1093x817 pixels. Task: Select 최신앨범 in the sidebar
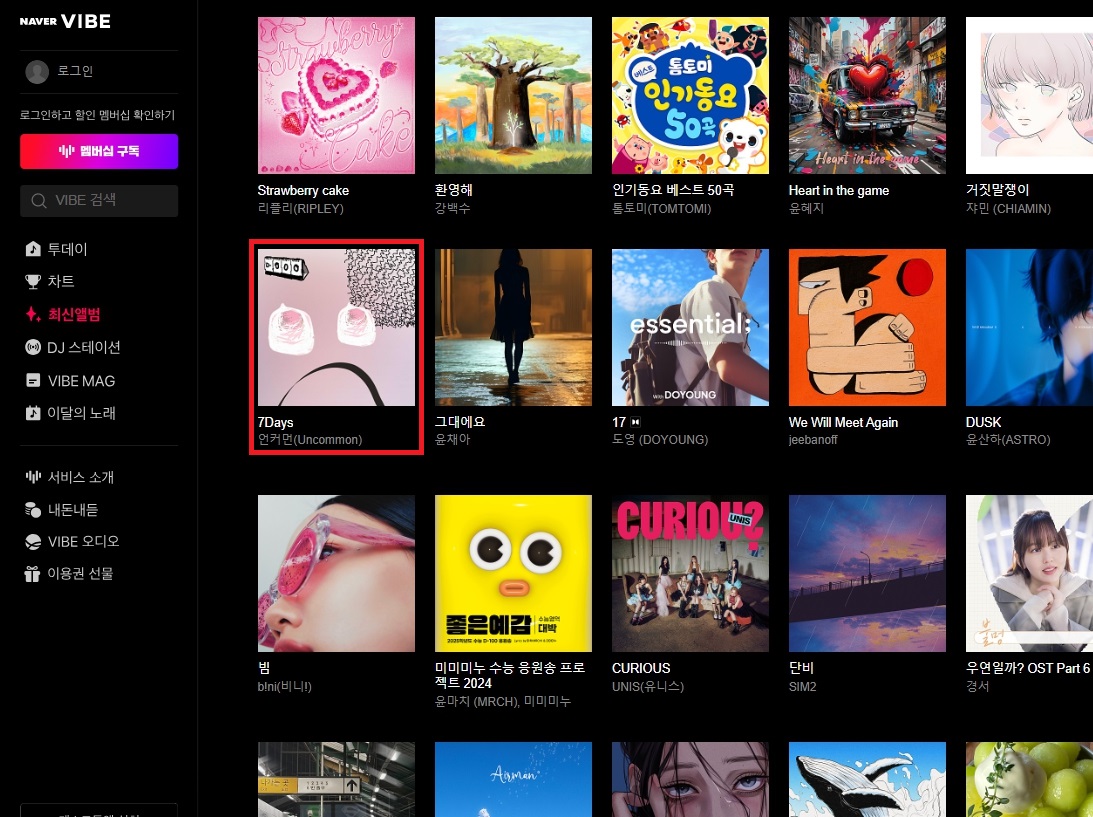coord(74,314)
